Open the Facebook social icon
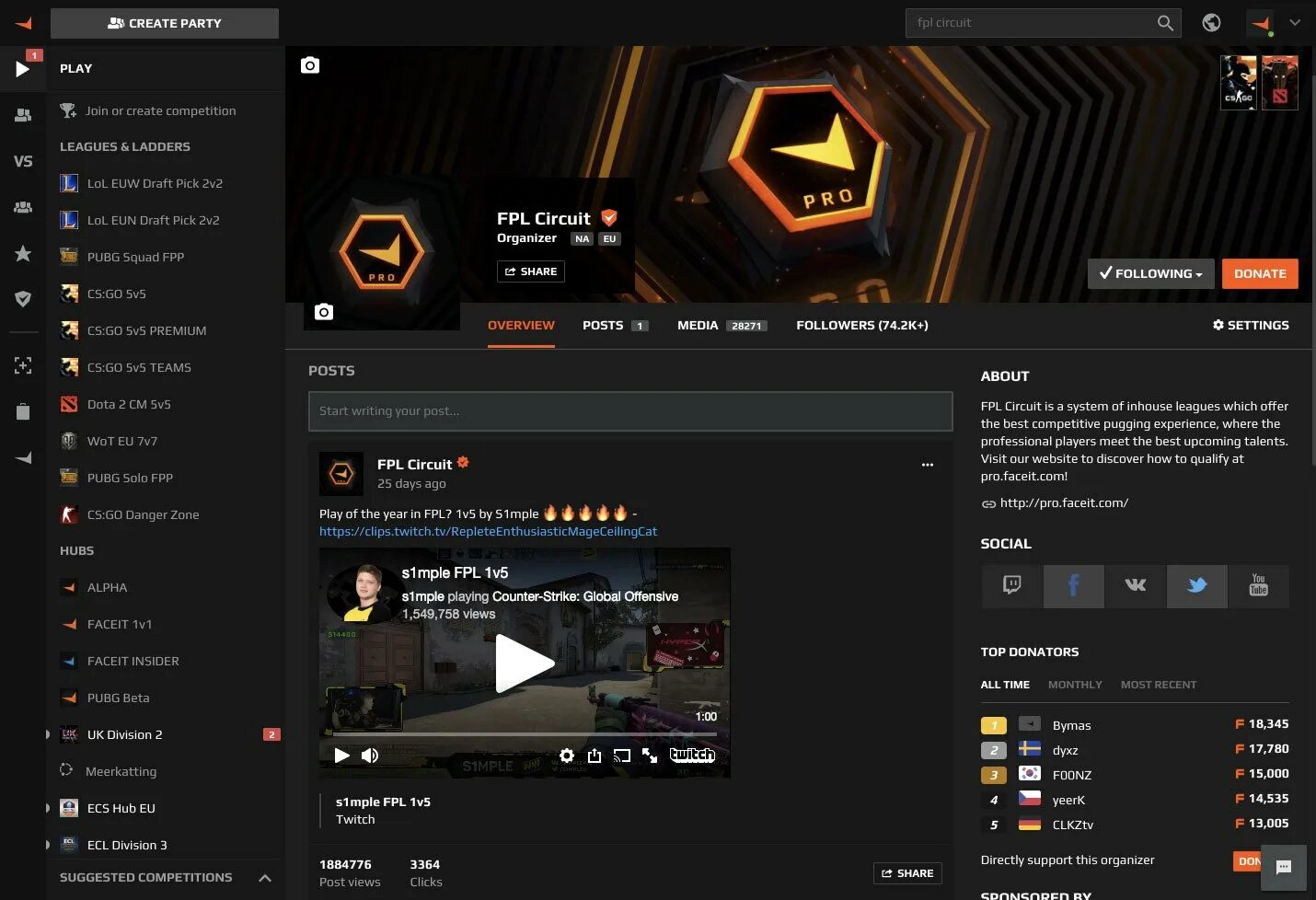 [1073, 586]
